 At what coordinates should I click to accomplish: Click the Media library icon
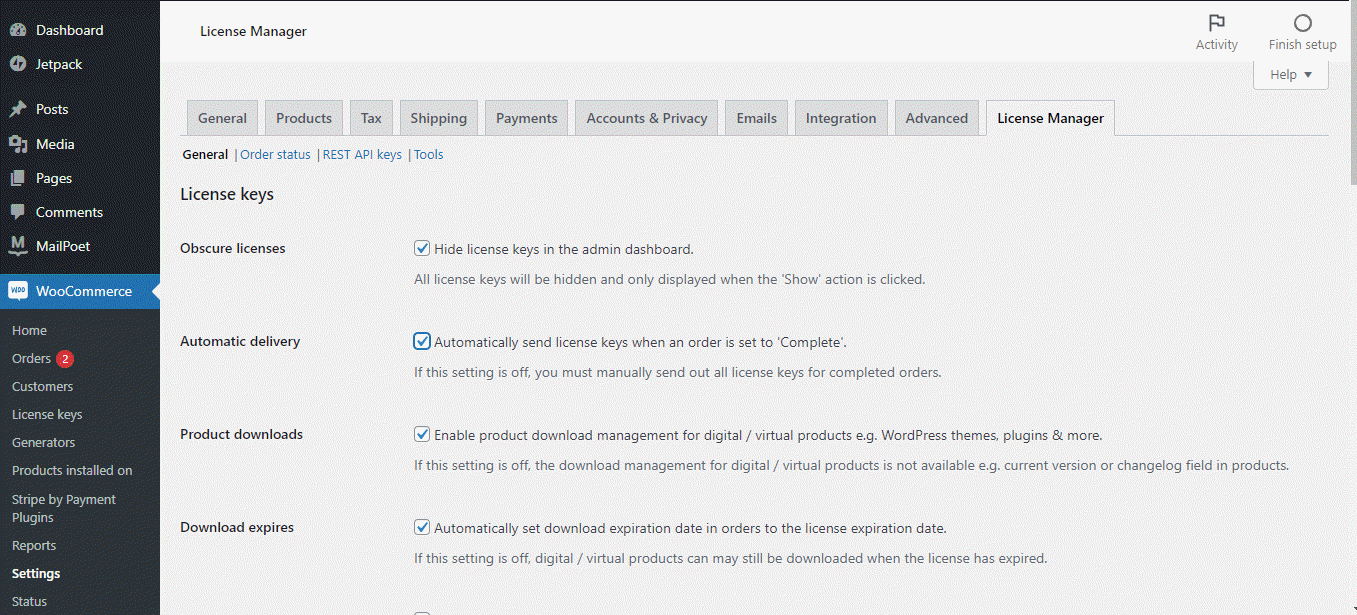tap(17, 144)
